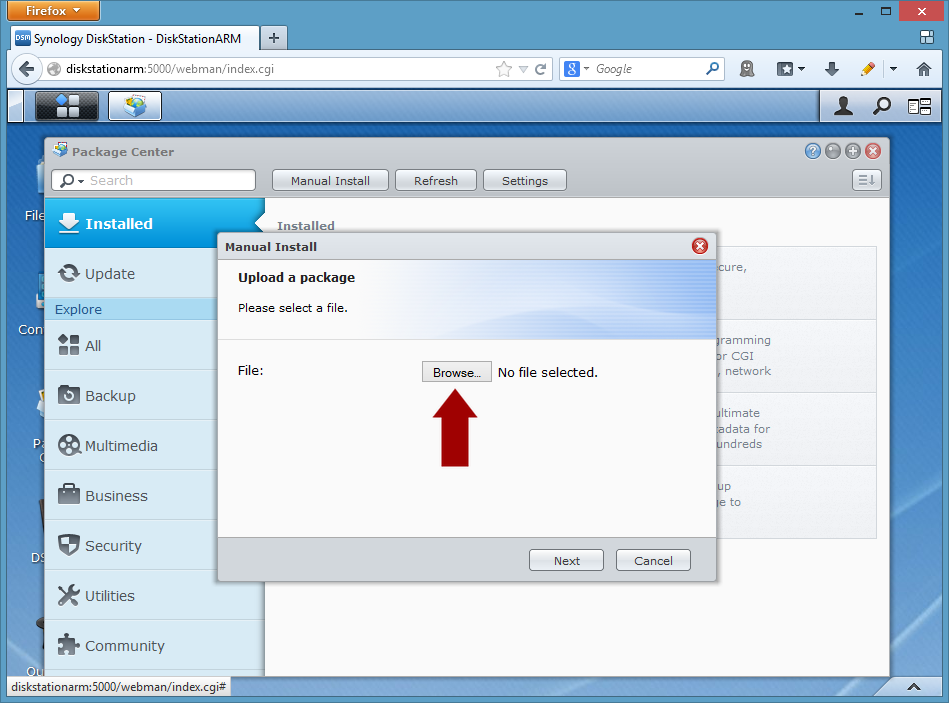Cancel the Manual Install dialog
Screen dimensions: 949x703
click(x=653, y=560)
